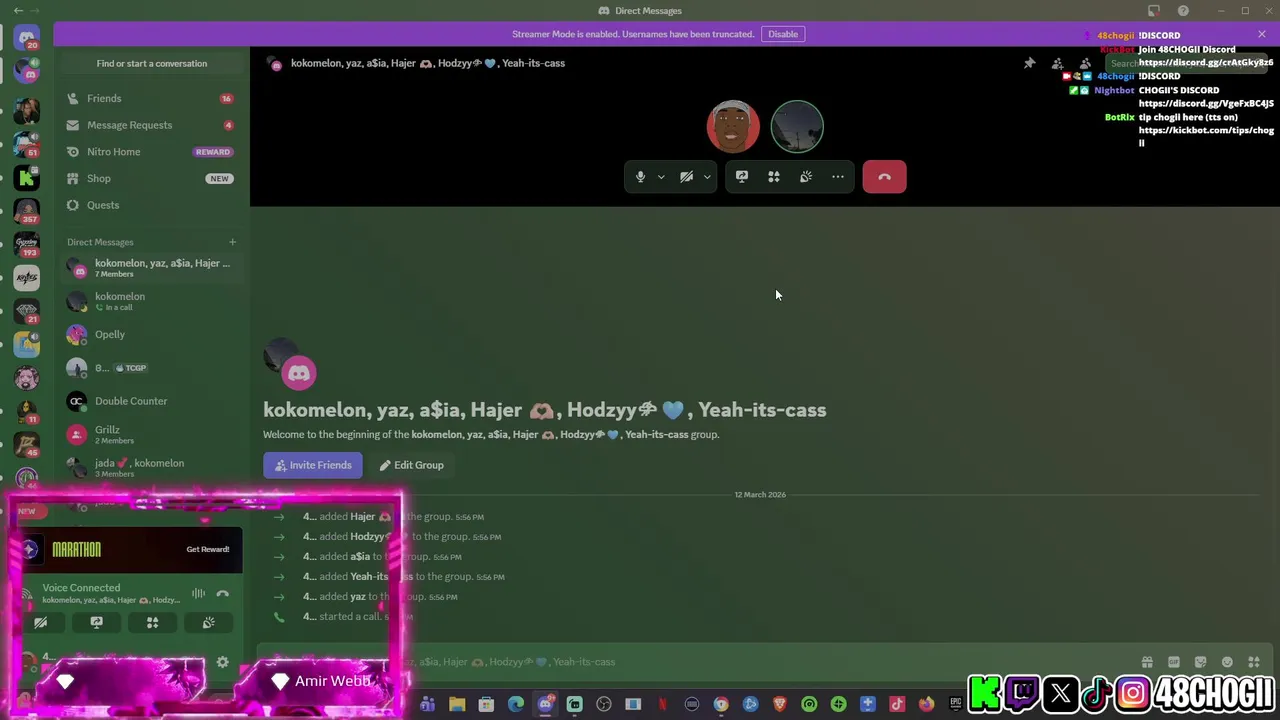Open the green K server icon
This screenshot has width=1280, height=720.
coord(27,178)
